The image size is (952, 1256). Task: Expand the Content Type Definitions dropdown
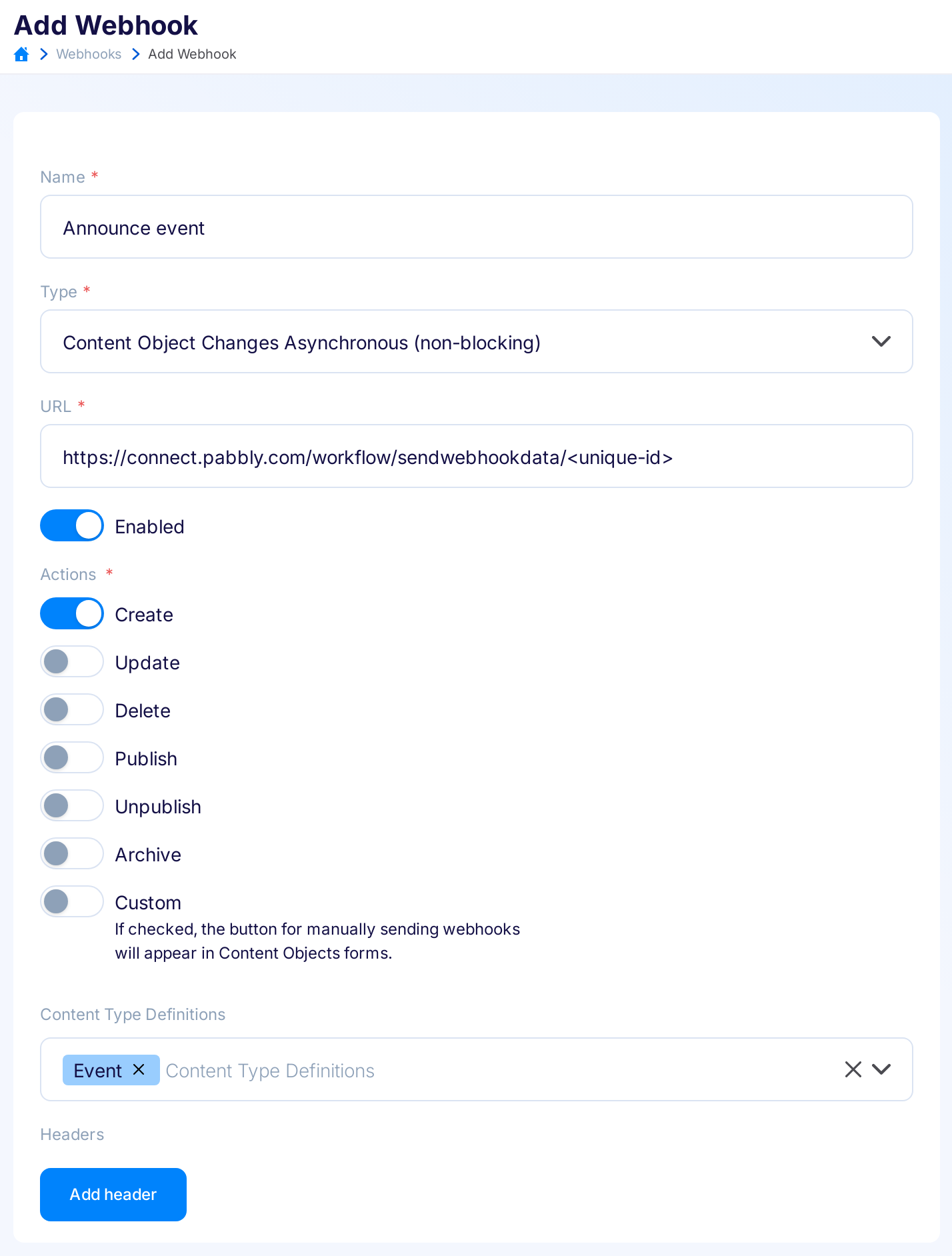coord(881,1069)
